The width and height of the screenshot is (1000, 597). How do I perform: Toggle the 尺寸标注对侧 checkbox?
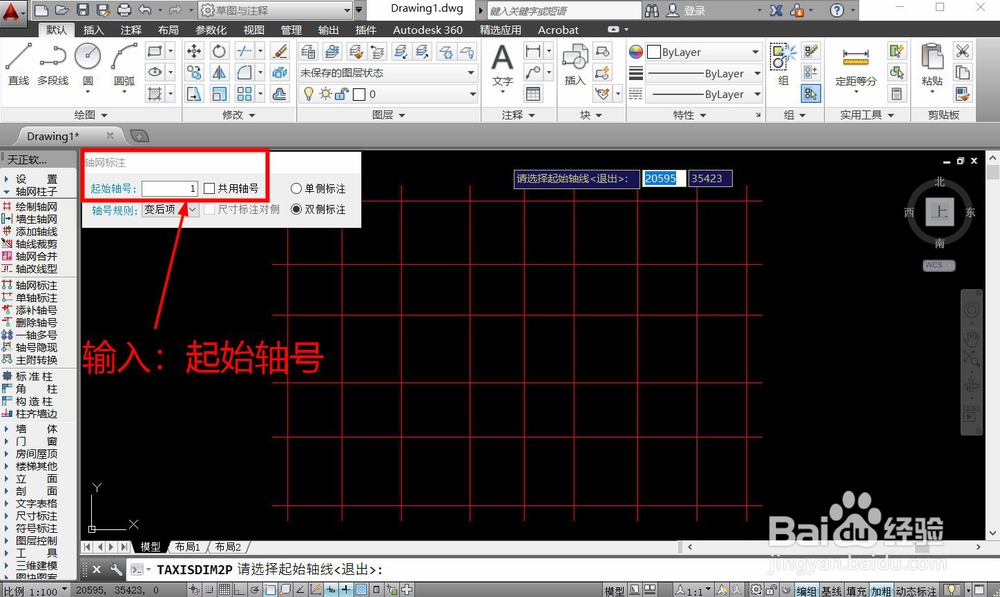point(209,209)
